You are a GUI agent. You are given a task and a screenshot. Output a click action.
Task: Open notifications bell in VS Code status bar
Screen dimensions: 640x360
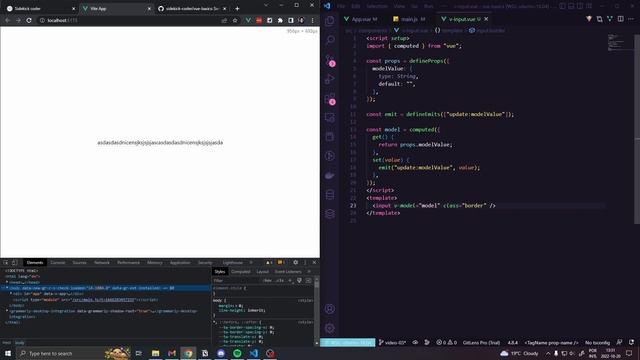coord(631,342)
